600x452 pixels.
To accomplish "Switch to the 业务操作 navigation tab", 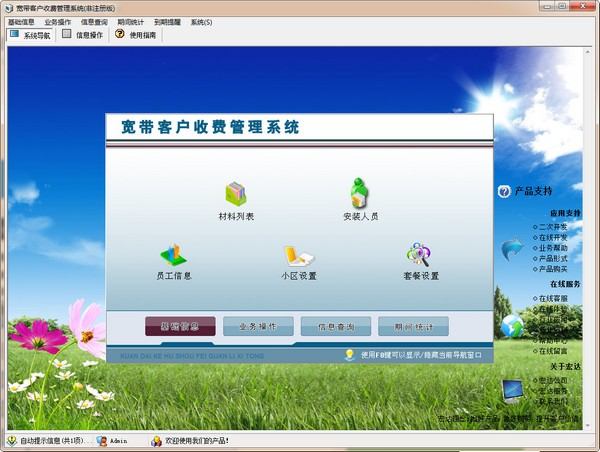I will 258,326.
